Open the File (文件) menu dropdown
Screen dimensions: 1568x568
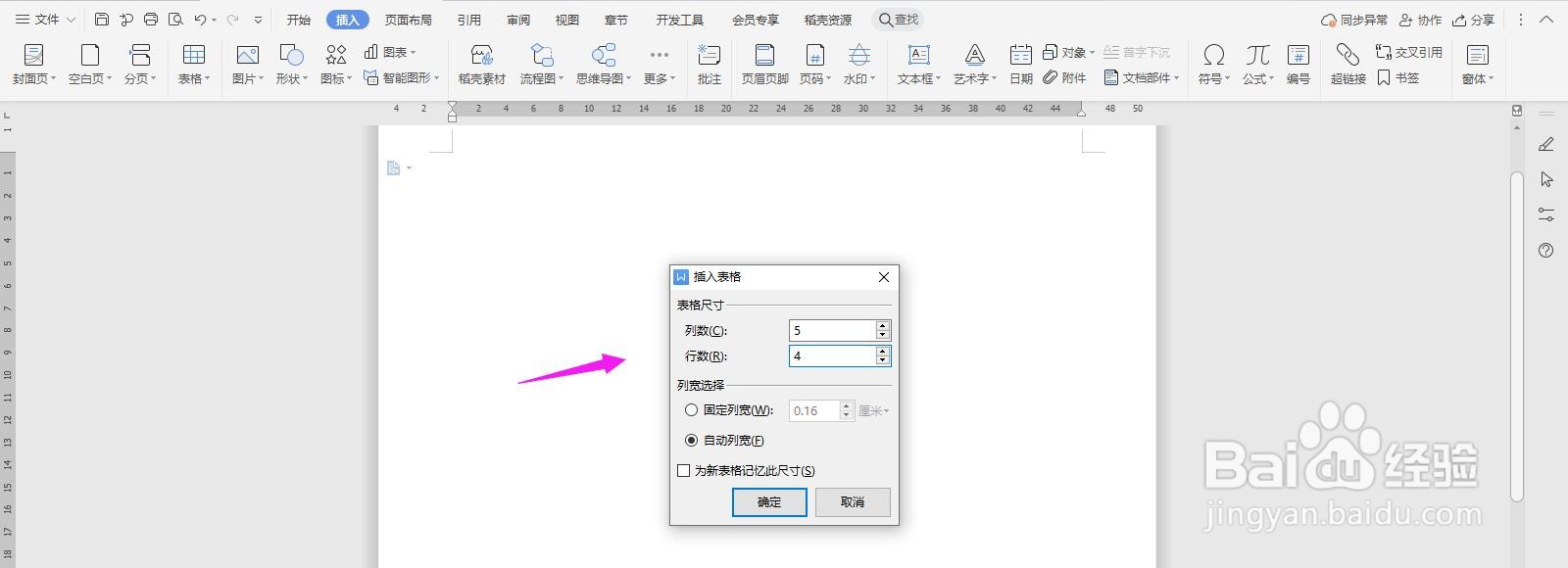coord(46,20)
